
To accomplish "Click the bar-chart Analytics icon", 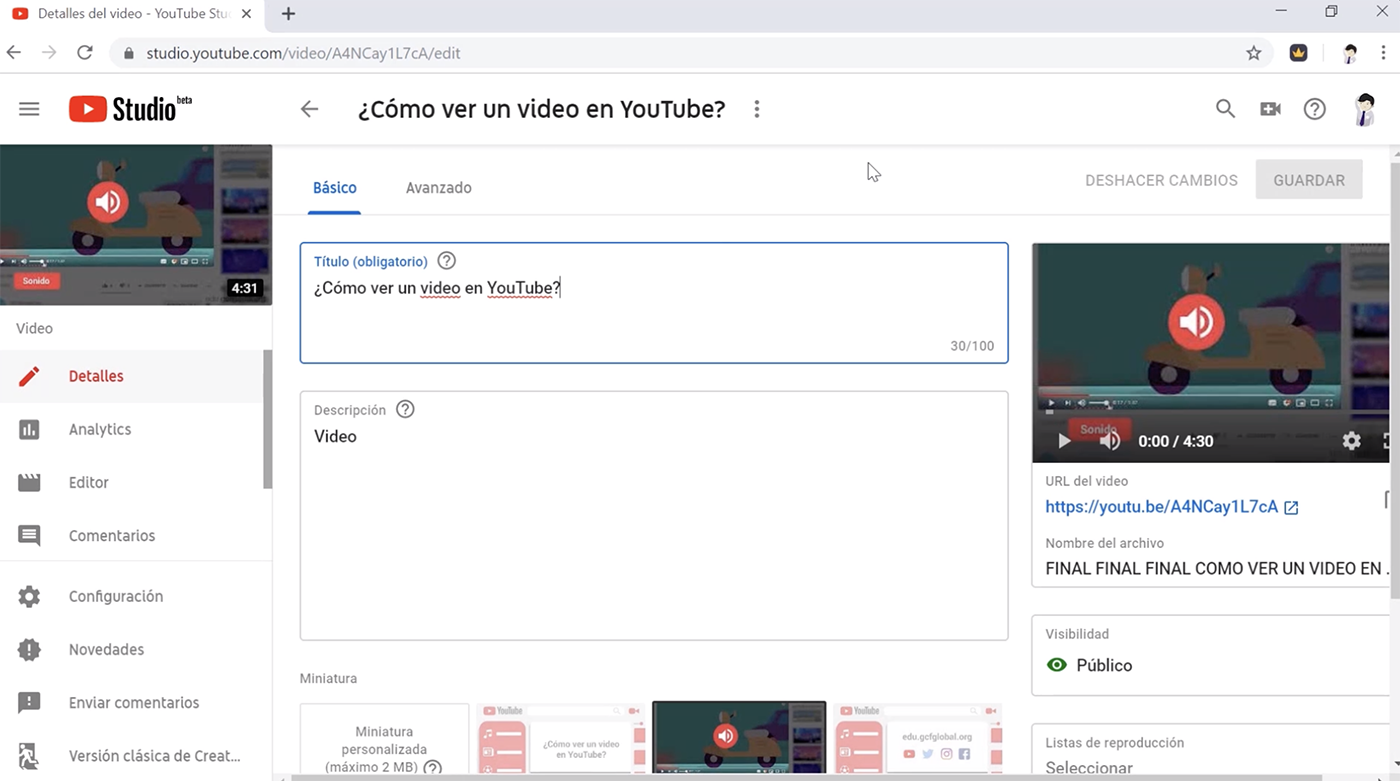I will (29, 429).
